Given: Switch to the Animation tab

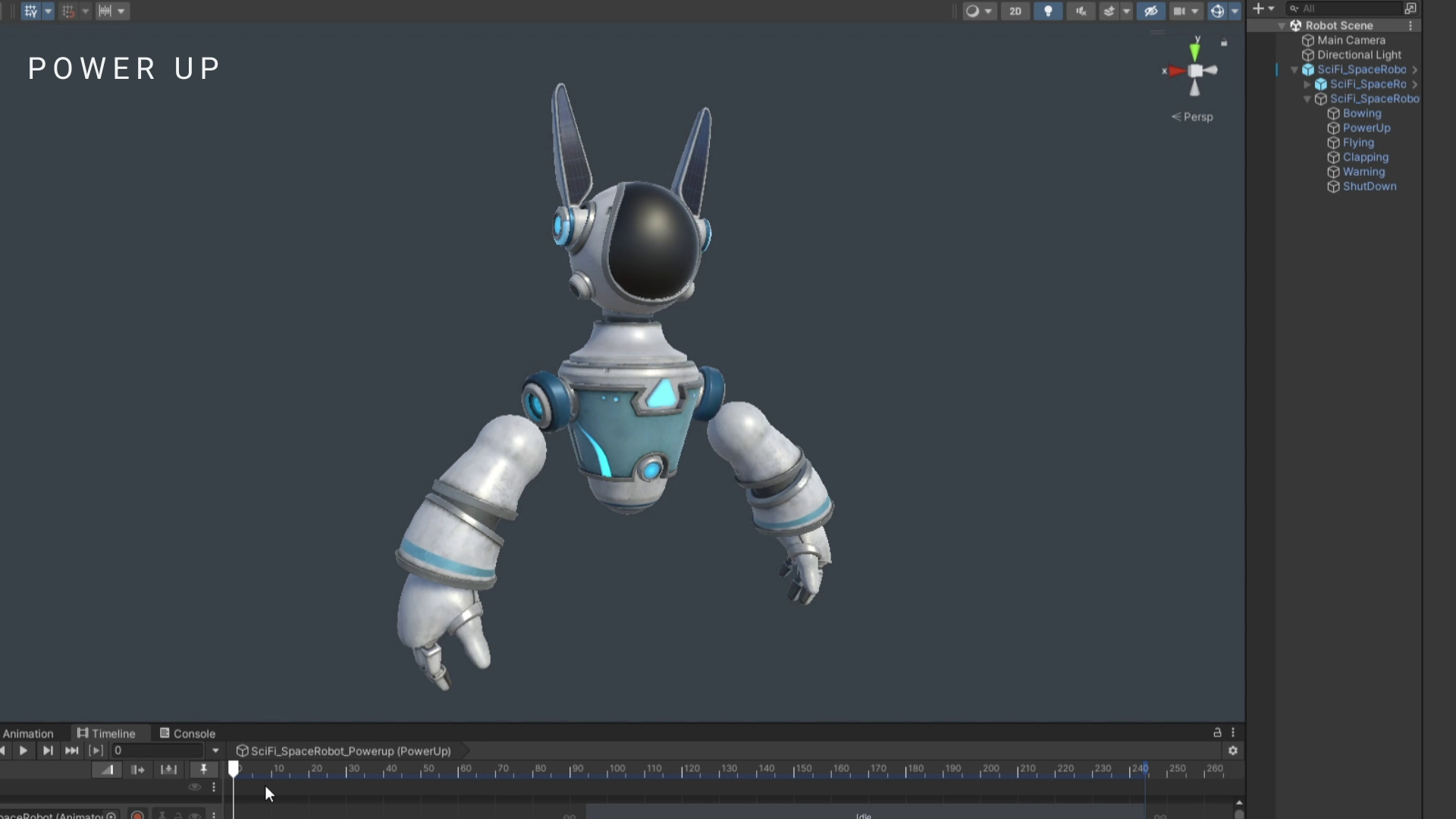Looking at the screenshot, I should 28,733.
